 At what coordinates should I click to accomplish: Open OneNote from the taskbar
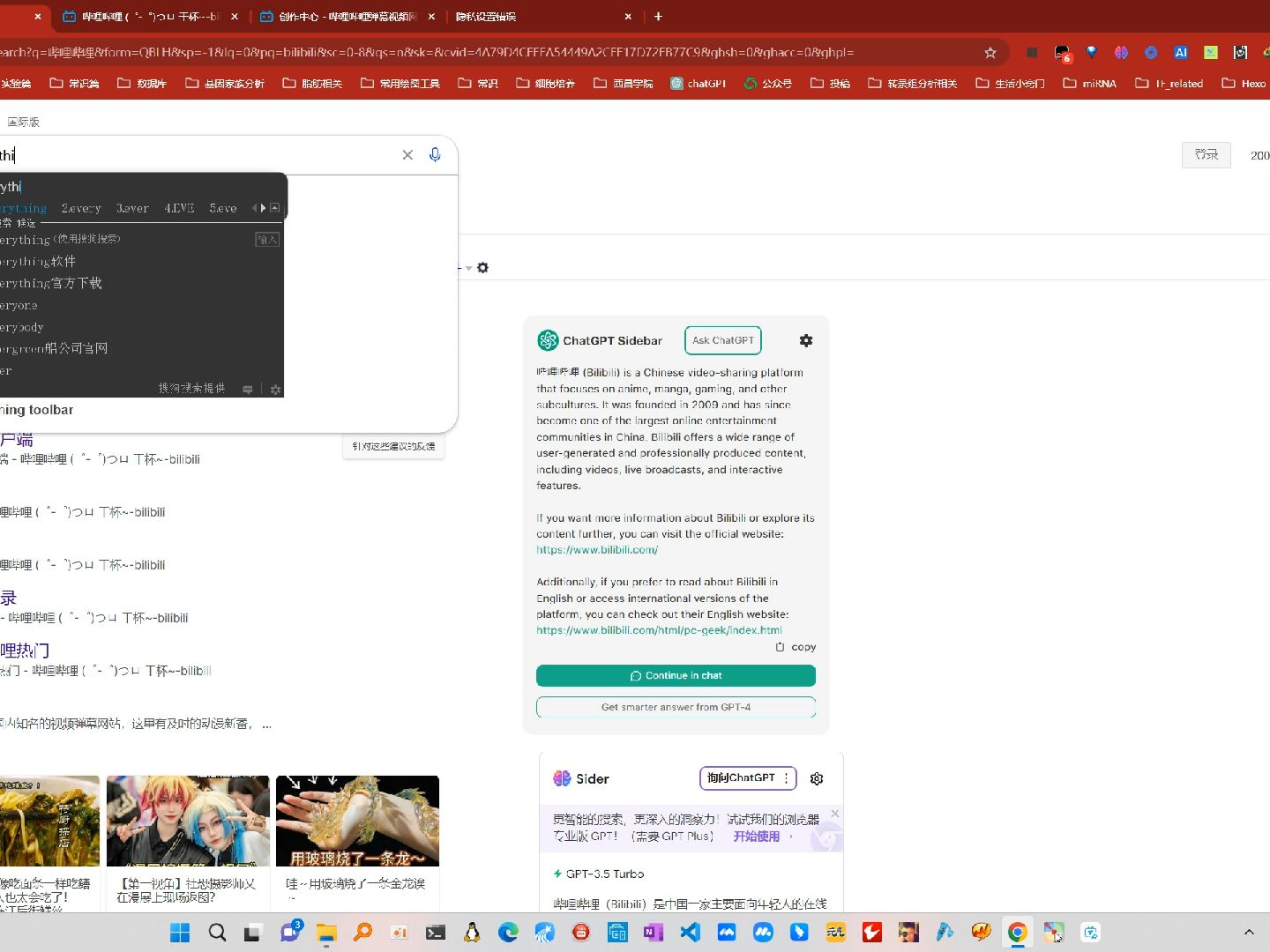654,933
